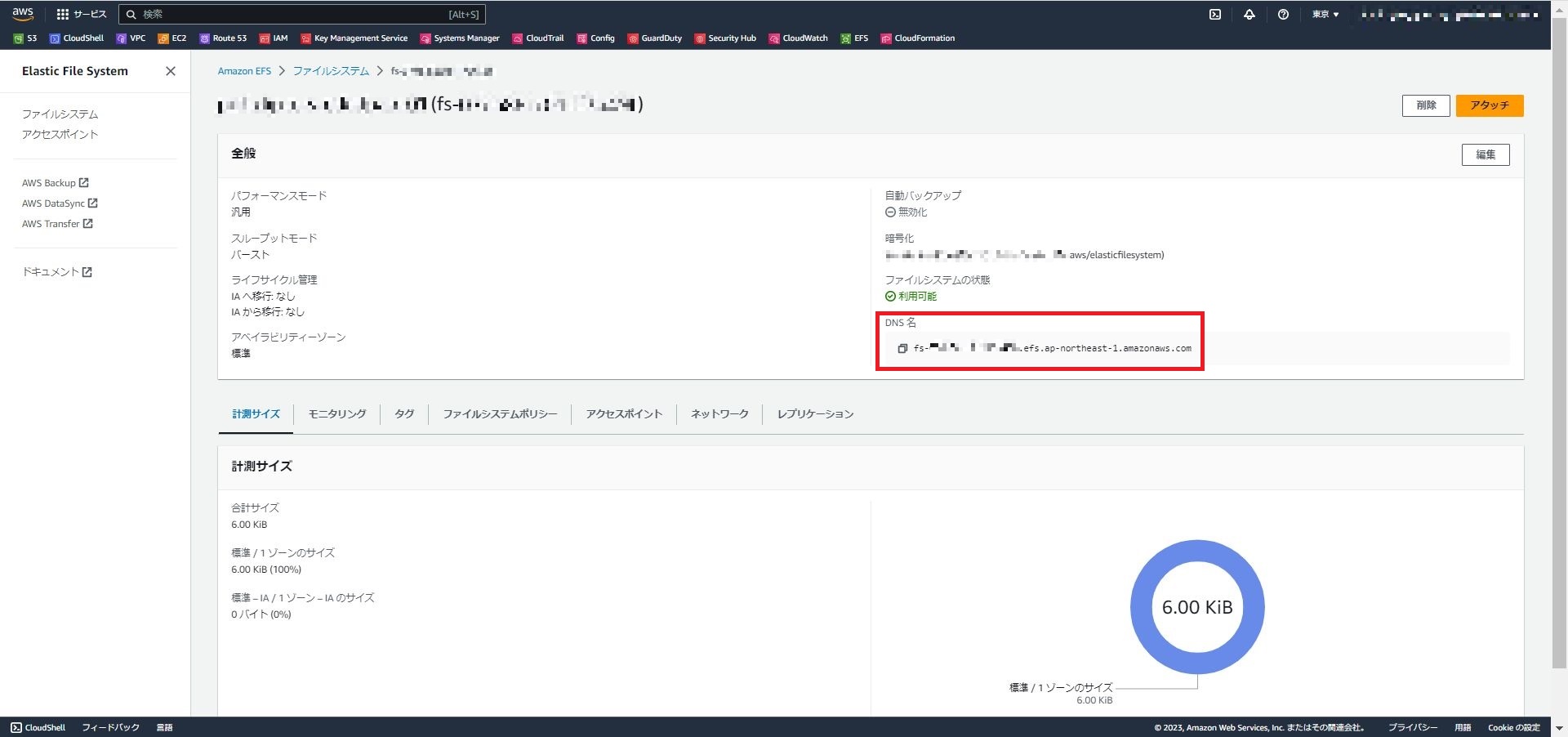Open the EC2 console from the favorites bar
This screenshot has width=1568, height=737.
pyautogui.click(x=172, y=38)
